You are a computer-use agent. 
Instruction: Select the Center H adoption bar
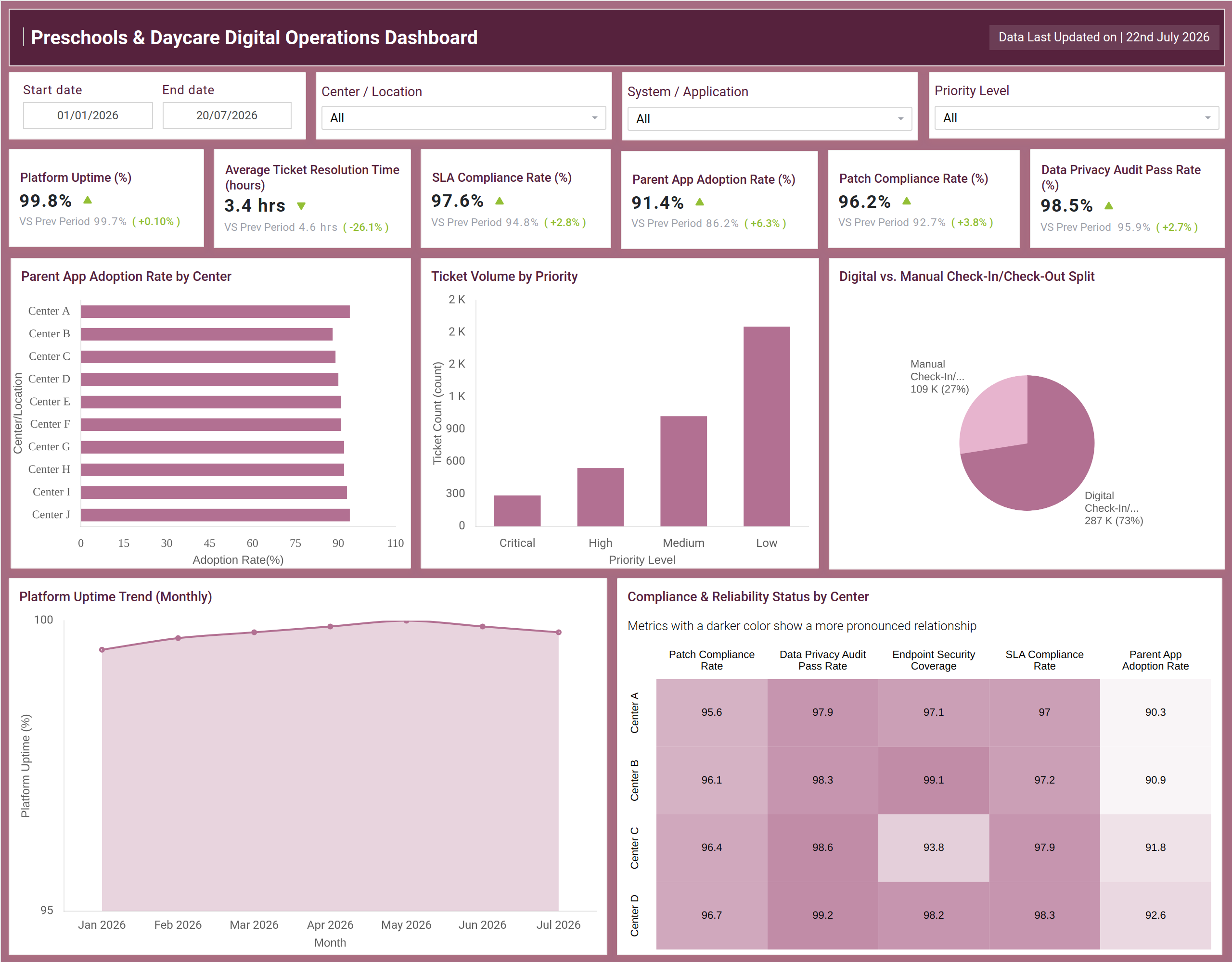[x=212, y=469]
